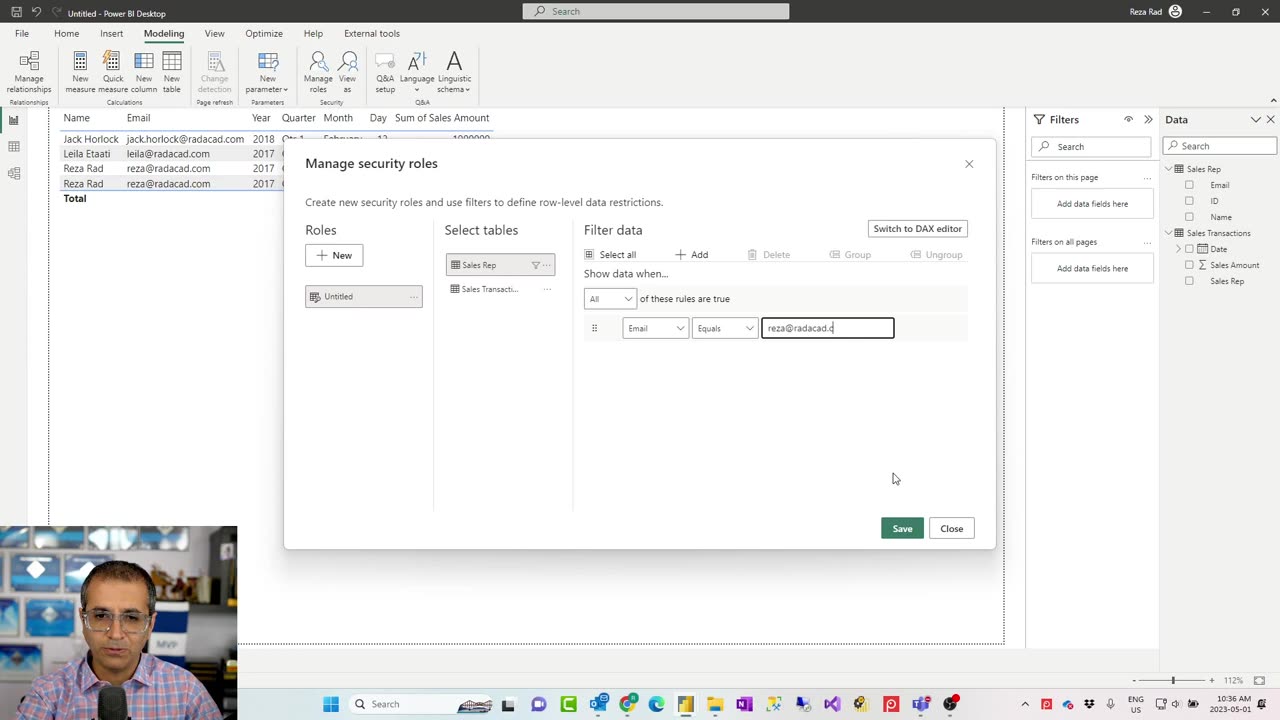
Task: Select the Untitled role
Action: (x=364, y=297)
